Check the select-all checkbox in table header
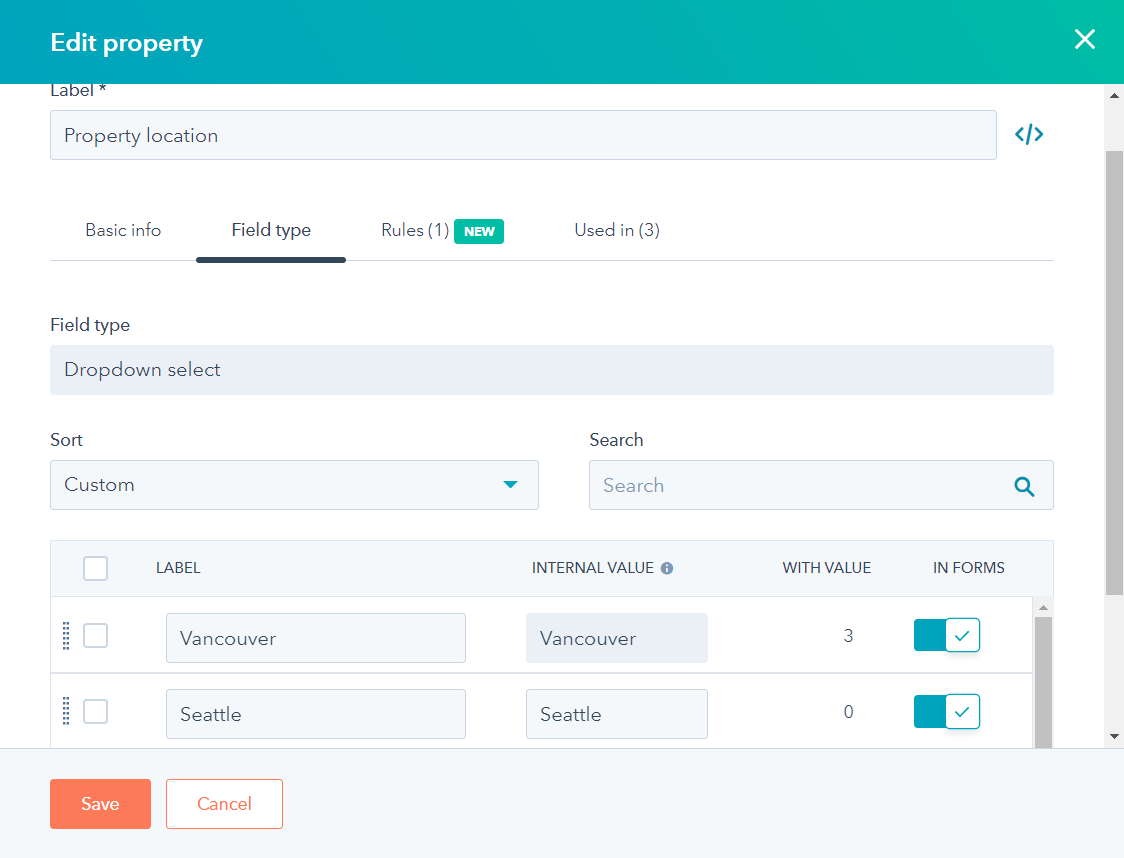Image resolution: width=1124 pixels, height=858 pixels. coord(95,567)
